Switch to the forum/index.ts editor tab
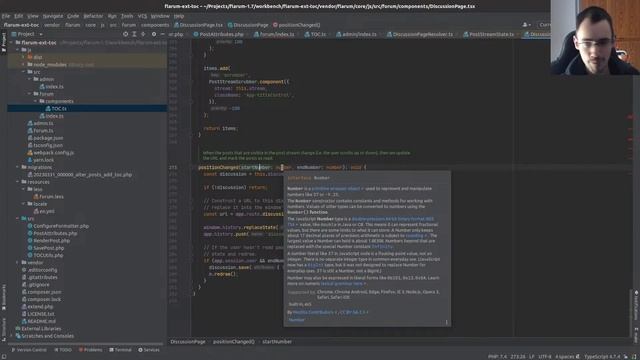Screen dimensions: 640x360 pyautogui.click(x=274, y=35)
